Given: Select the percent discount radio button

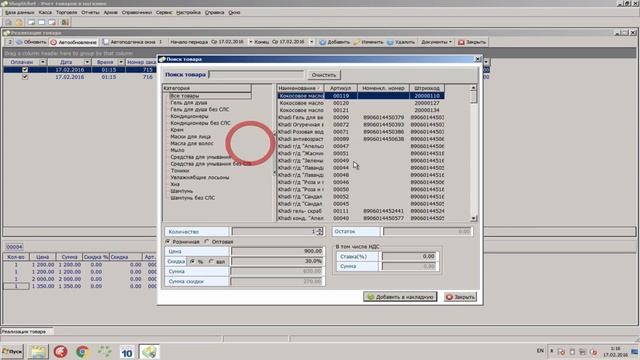Looking at the screenshot, I should click(192, 262).
